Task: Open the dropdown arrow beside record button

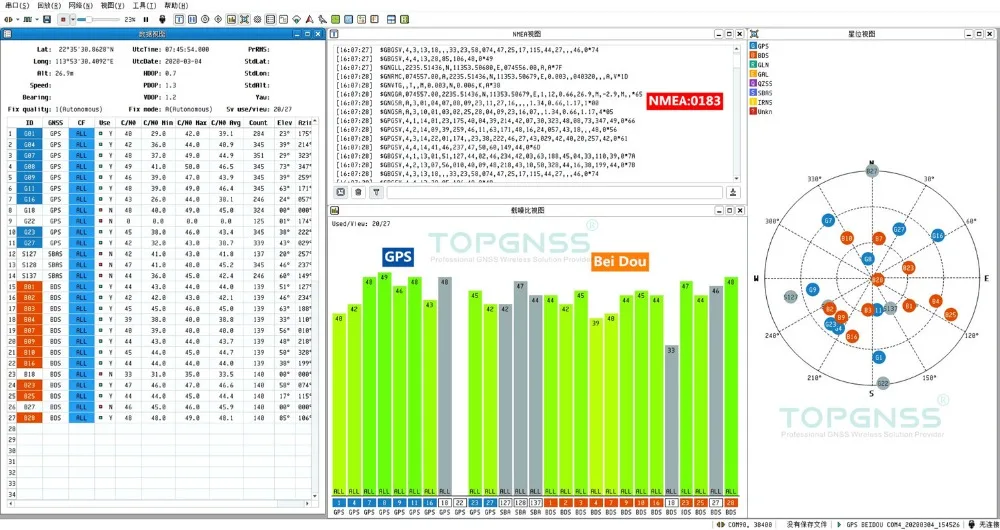Action: 73,20
